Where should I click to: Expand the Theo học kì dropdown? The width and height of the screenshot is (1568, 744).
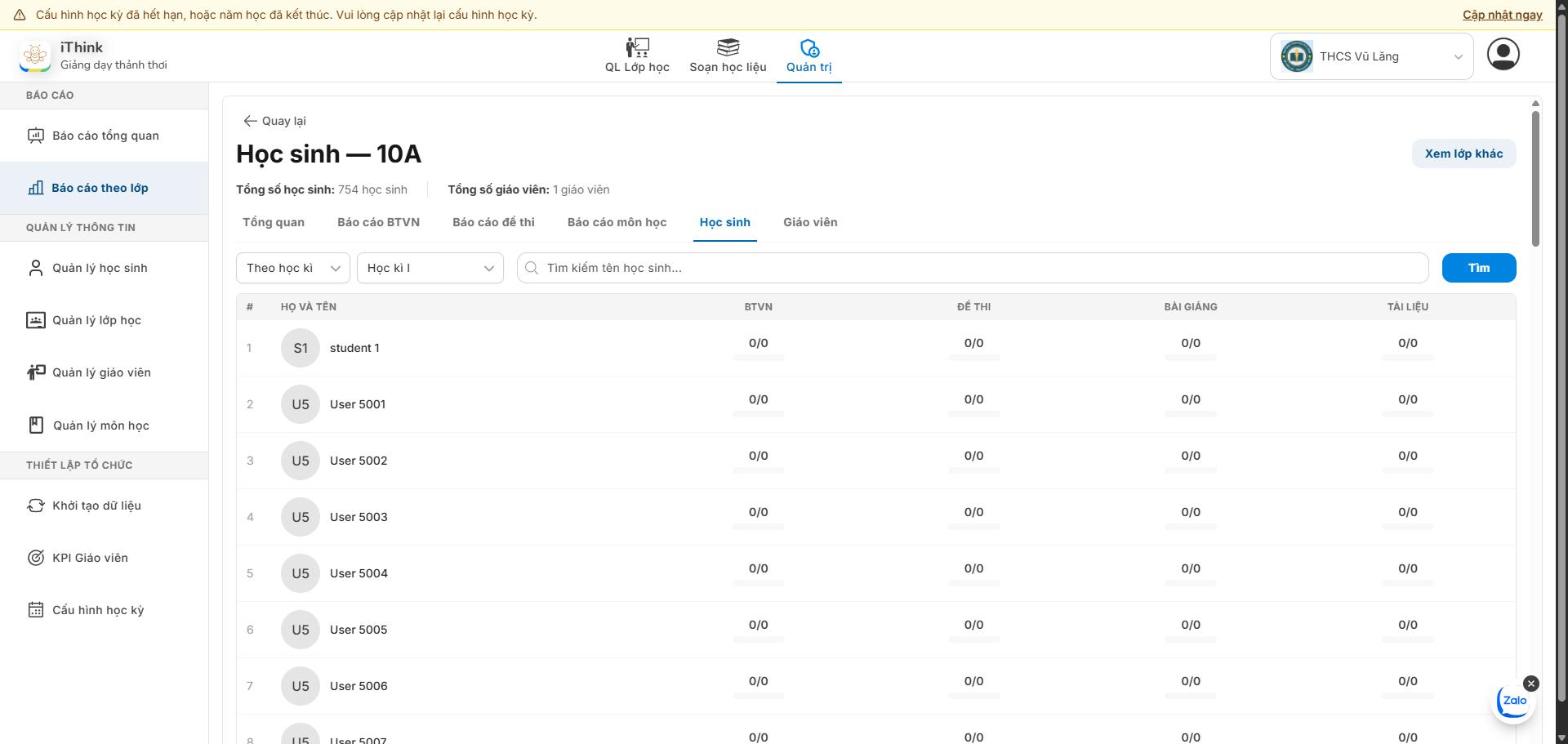pos(293,268)
